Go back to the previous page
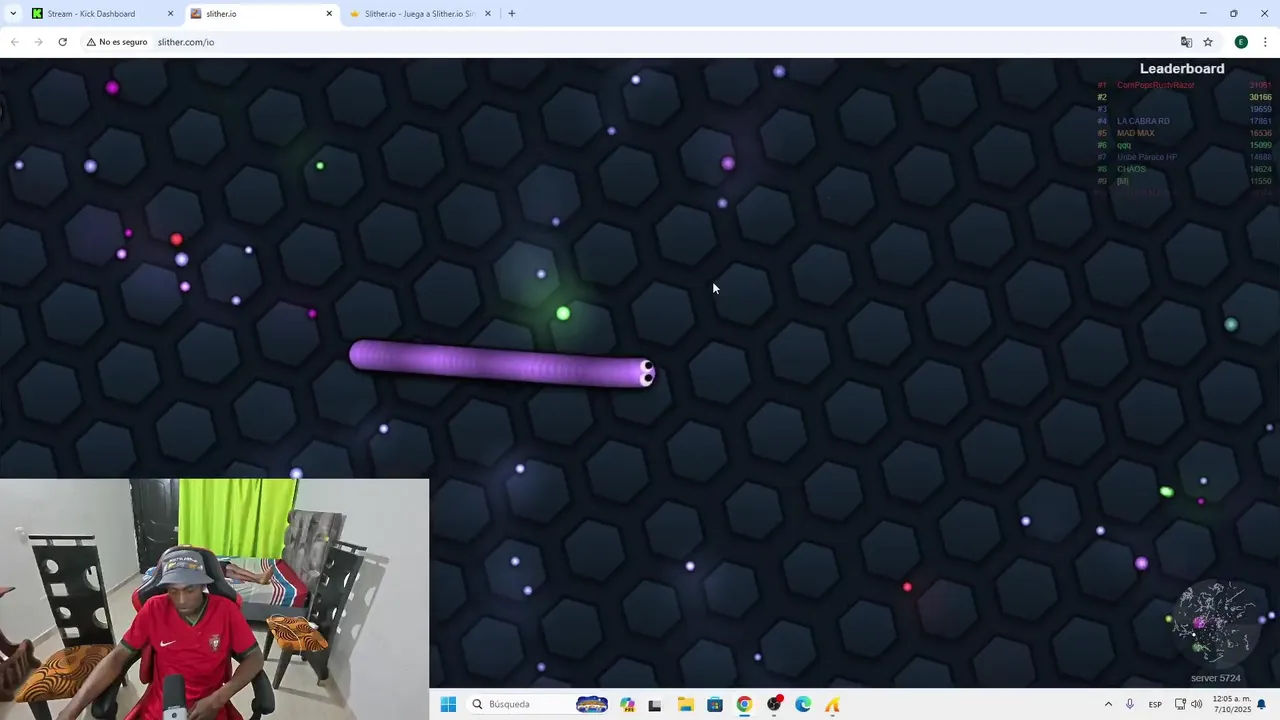 (x=14, y=42)
